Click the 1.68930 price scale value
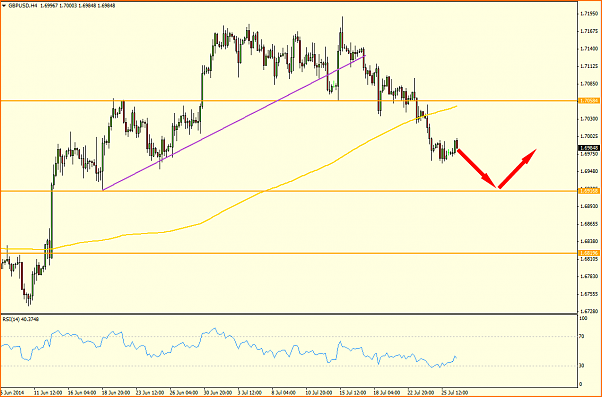This screenshot has height=397, width=602. click(590, 206)
